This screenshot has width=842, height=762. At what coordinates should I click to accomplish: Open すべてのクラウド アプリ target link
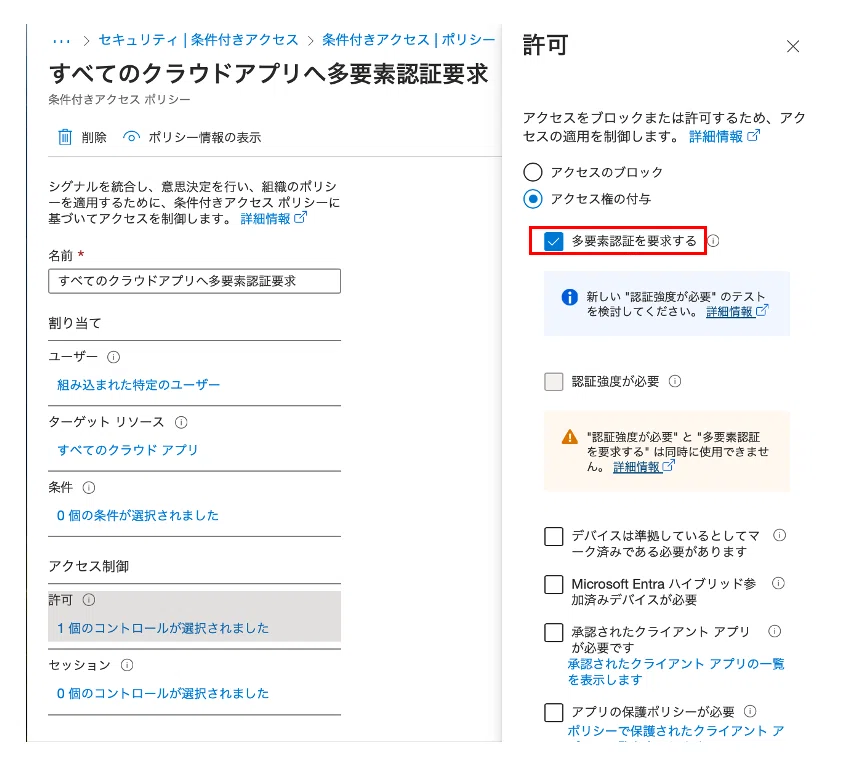tap(128, 450)
